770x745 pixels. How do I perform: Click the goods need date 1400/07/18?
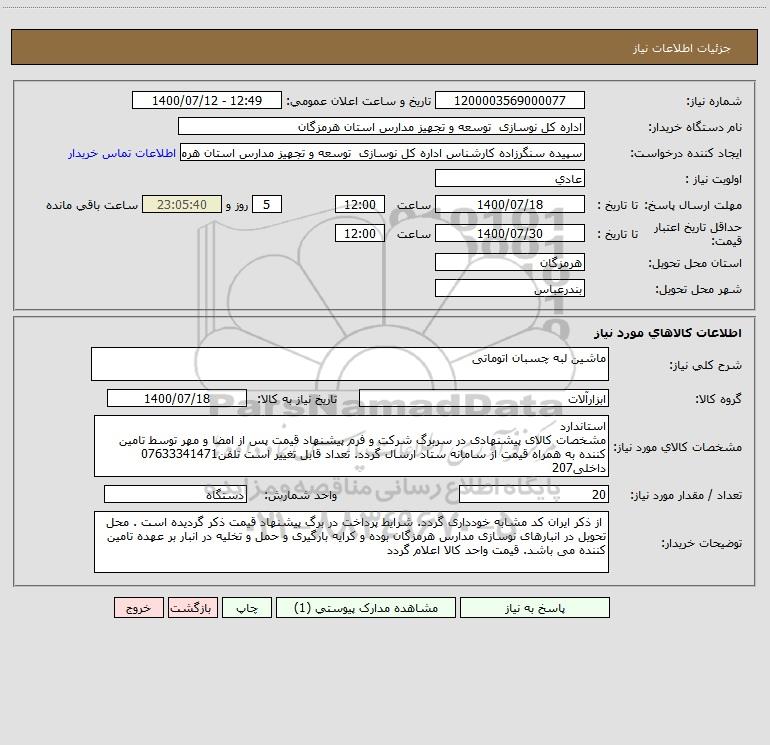pyautogui.click(x=177, y=398)
